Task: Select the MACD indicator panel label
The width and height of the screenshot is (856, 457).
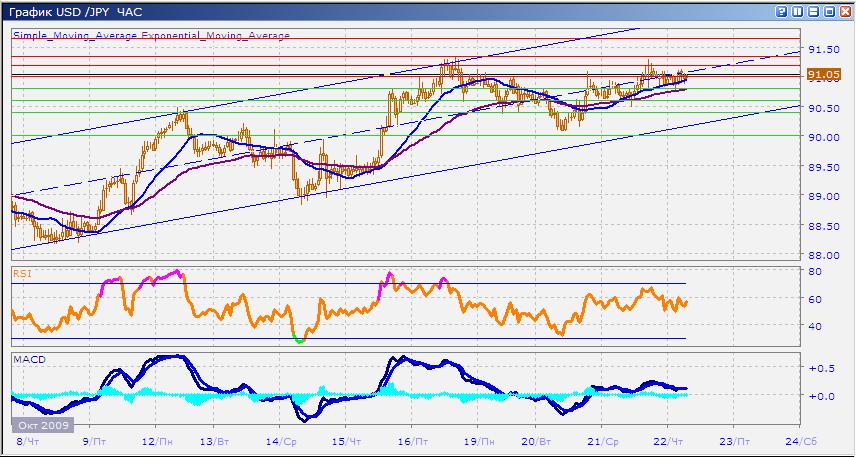Action: tap(26, 358)
